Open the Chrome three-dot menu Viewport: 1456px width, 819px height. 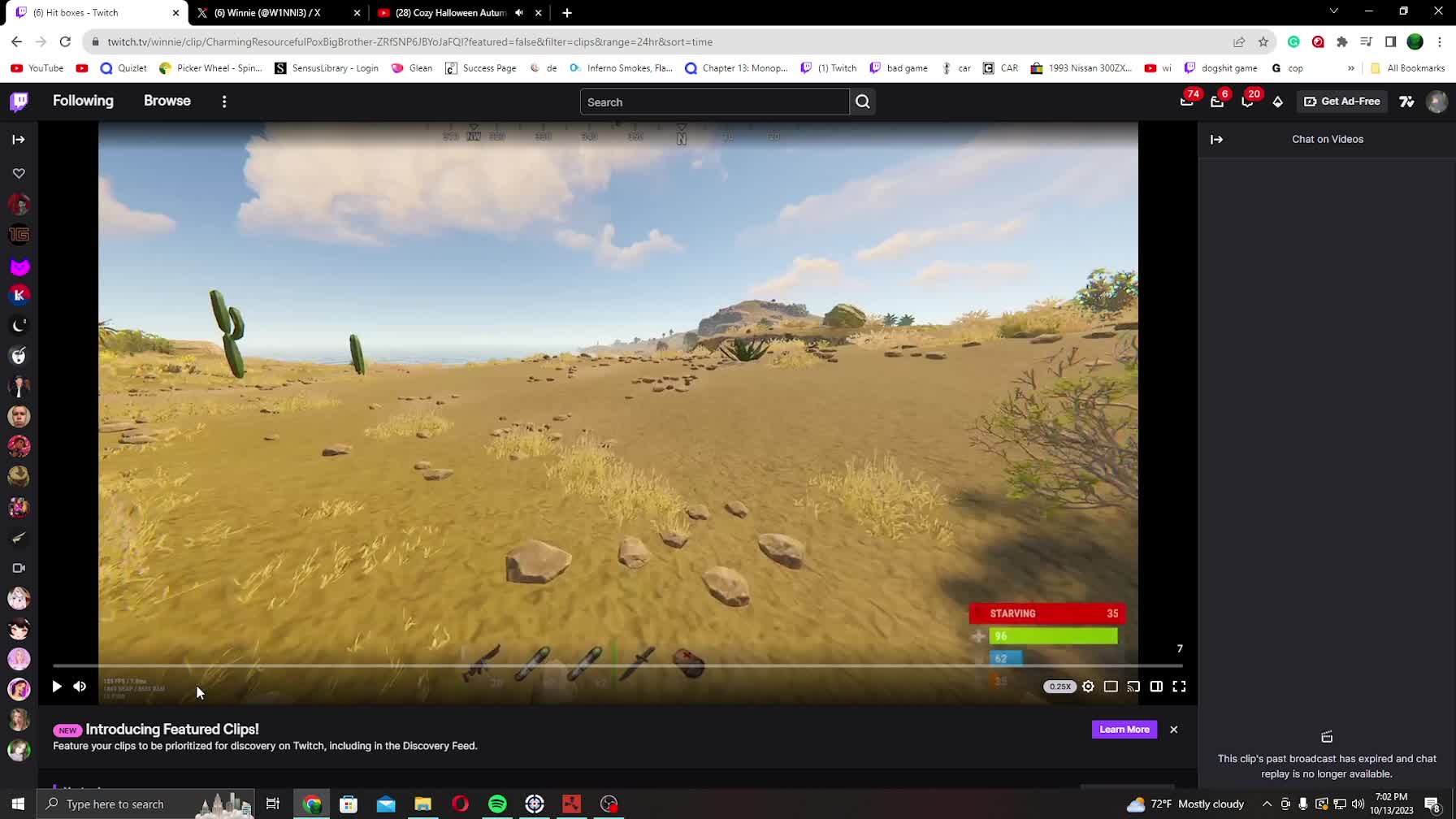pyautogui.click(x=1440, y=41)
